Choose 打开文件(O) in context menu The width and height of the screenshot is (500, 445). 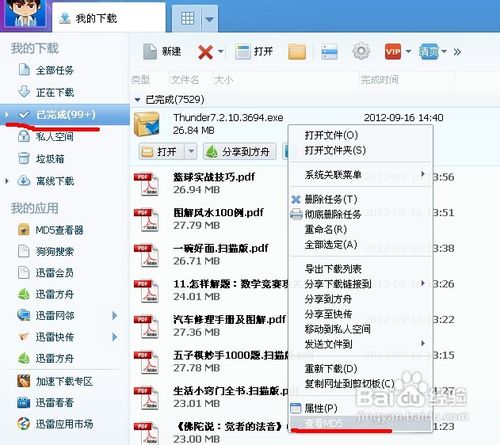[x=331, y=135]
